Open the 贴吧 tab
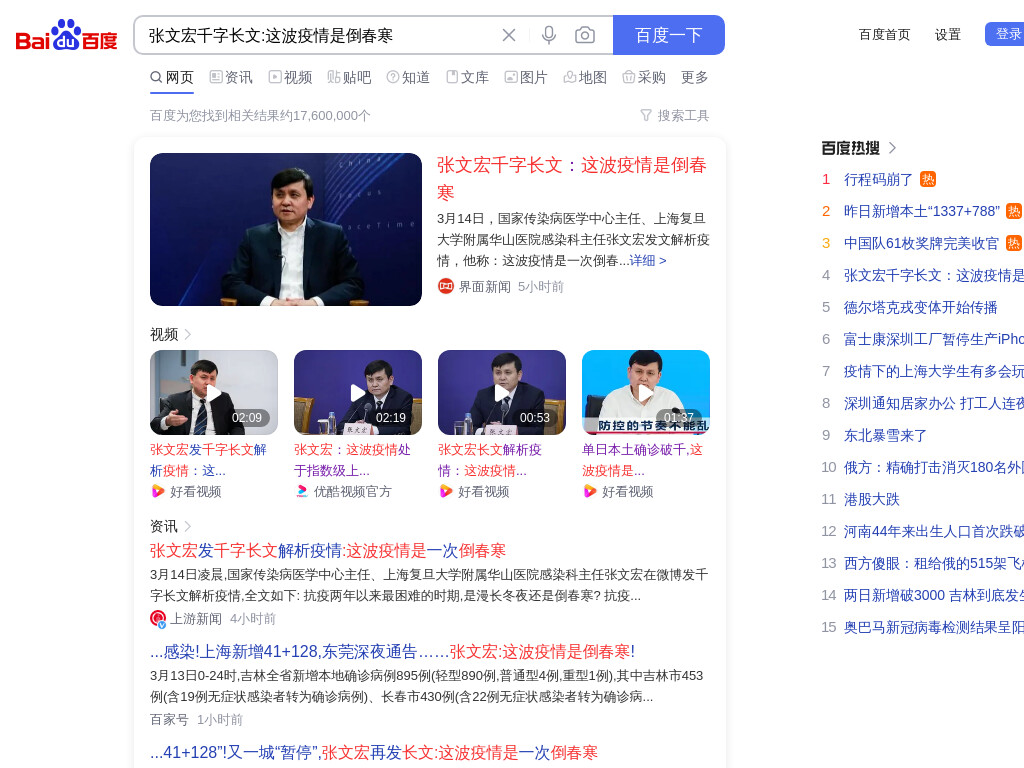This screenshot has height=768, width=1024. (x=349, y=78)
